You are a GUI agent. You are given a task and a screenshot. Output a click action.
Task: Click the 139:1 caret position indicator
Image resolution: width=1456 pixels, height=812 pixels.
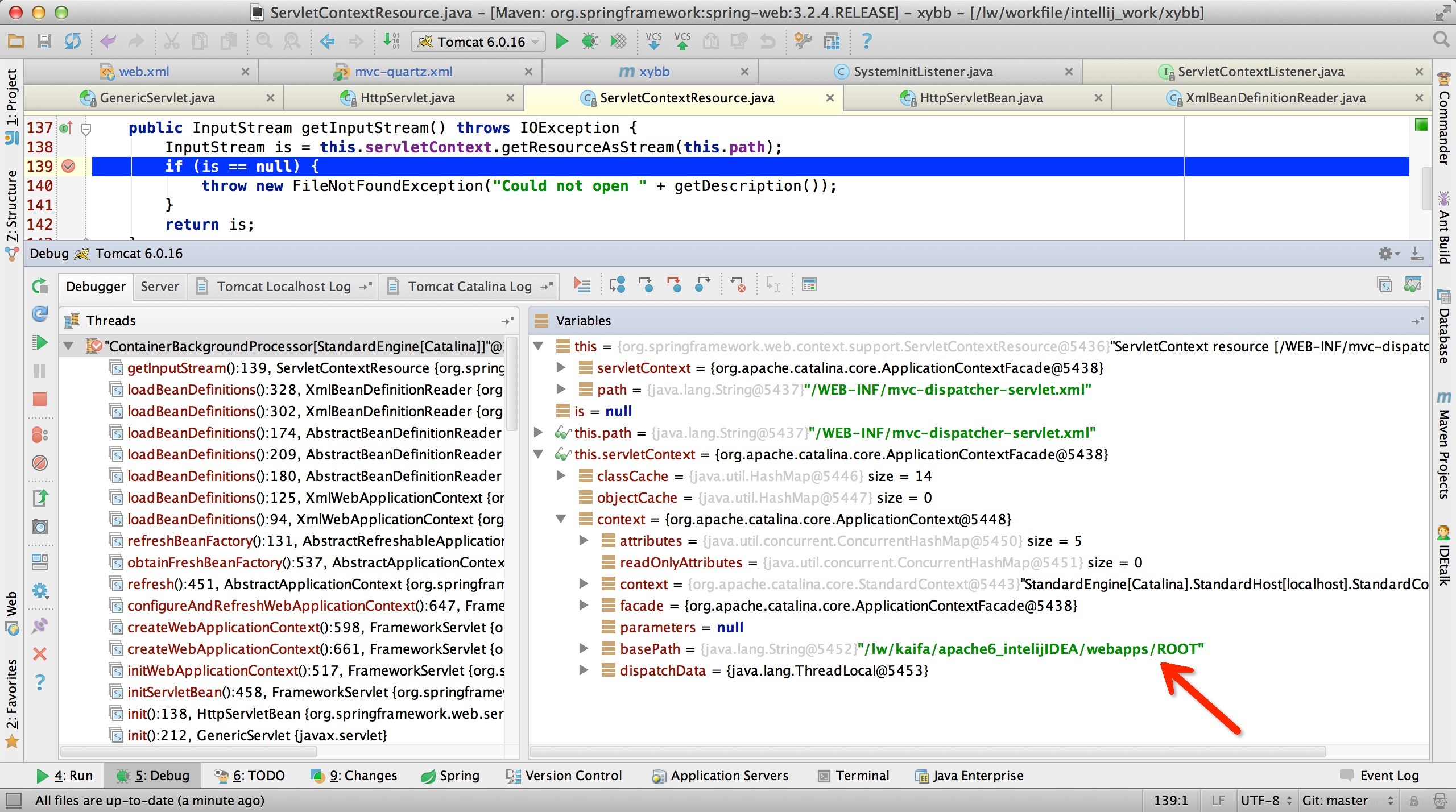[1170, 801]
